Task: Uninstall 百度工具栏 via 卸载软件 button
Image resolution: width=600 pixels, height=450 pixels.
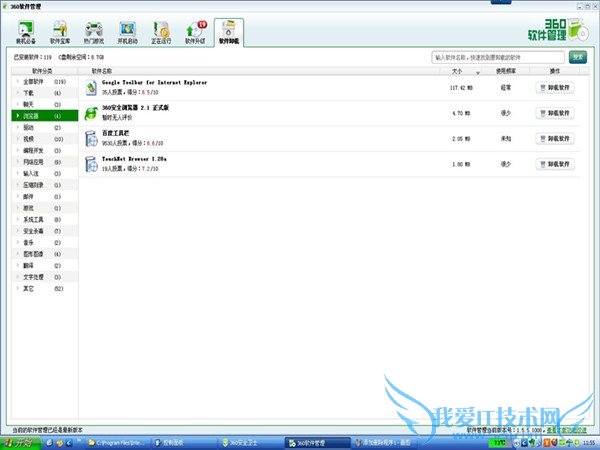Action: [x=555, y=139]
